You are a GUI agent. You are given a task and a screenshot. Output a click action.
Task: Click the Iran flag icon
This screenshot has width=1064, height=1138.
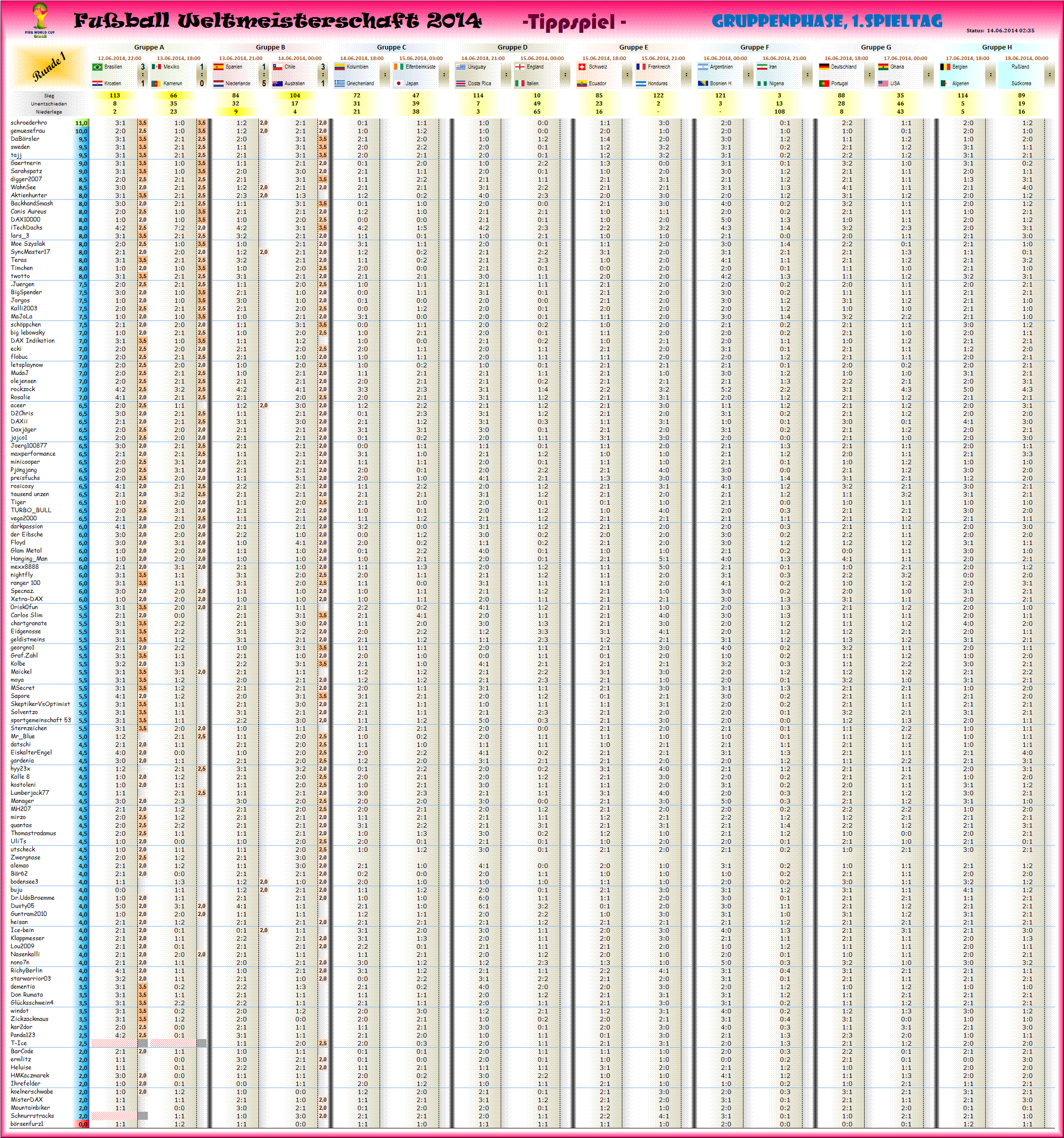762,67
